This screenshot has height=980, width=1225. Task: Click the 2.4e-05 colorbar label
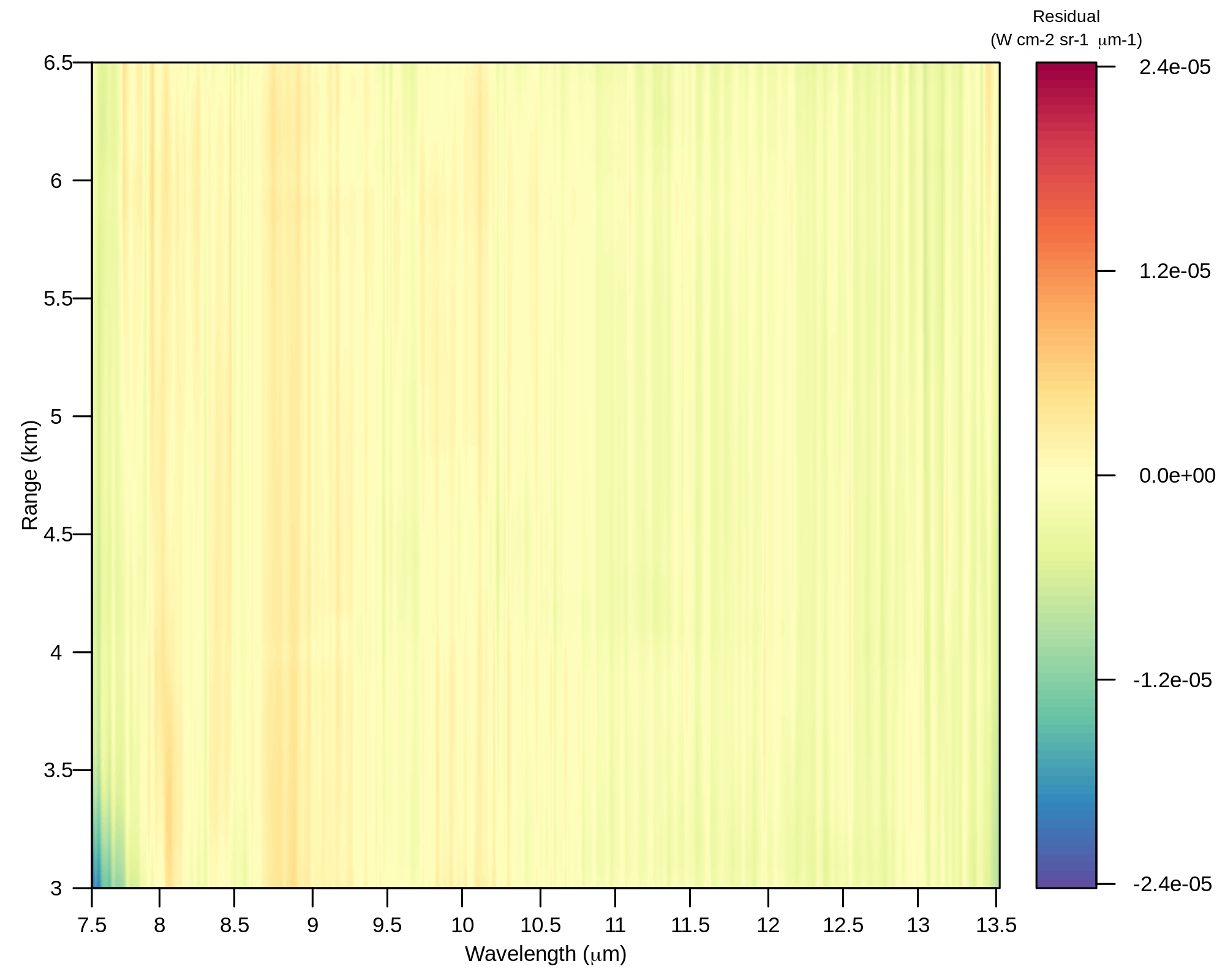point(1174,67)
